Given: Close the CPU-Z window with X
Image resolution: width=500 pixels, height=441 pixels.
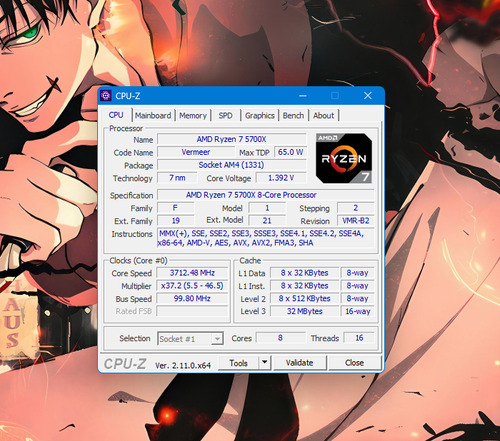Looking at the screenshot, I should coord(368,96).
